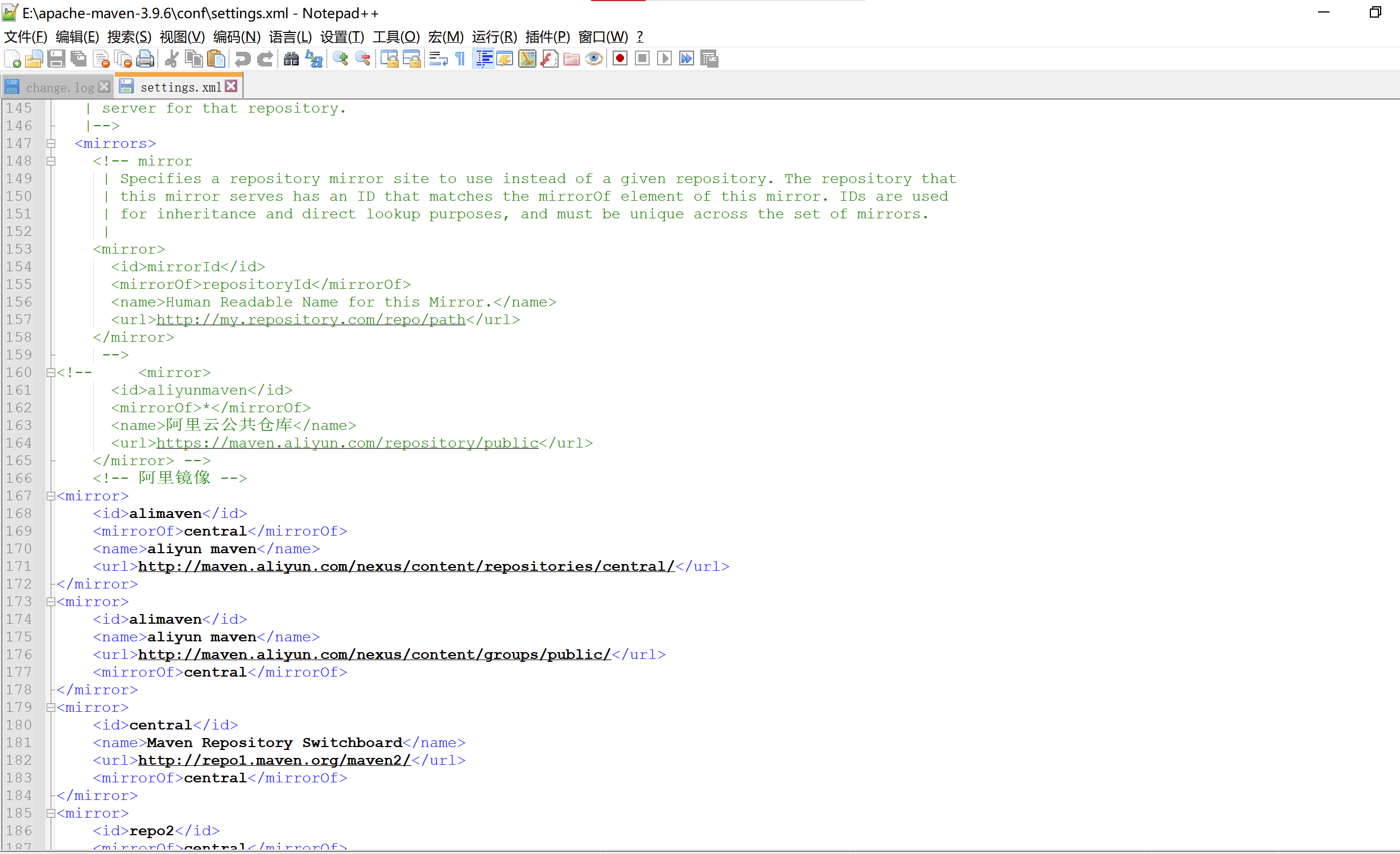Image resolution: width=1400 pixels, height=854 pixels.
Task: Open the 插件(P) plugins menu
Action: [x=547, y=37]
